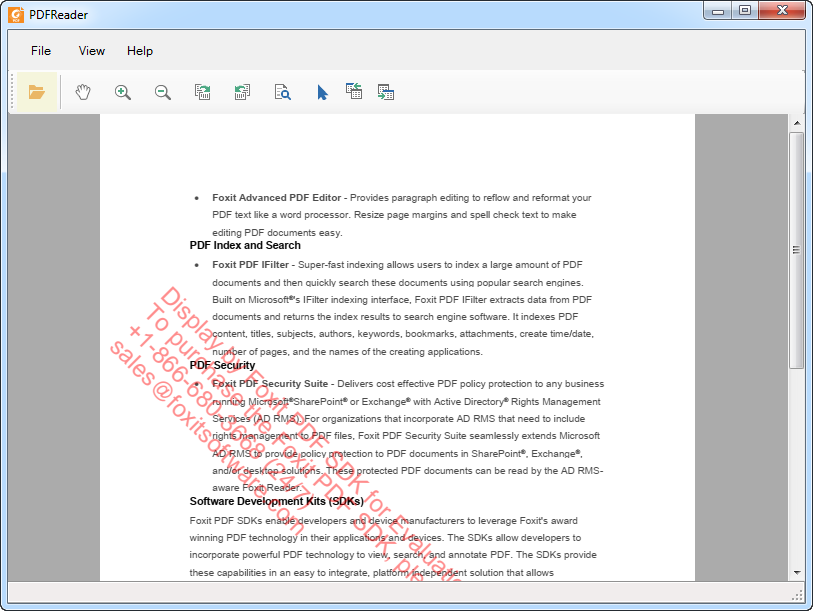Image resolution: width=813 pixels, height=611 pixels.
Task: Click the PDFReader app icon in title bar
Action: (x=16, y=12)
